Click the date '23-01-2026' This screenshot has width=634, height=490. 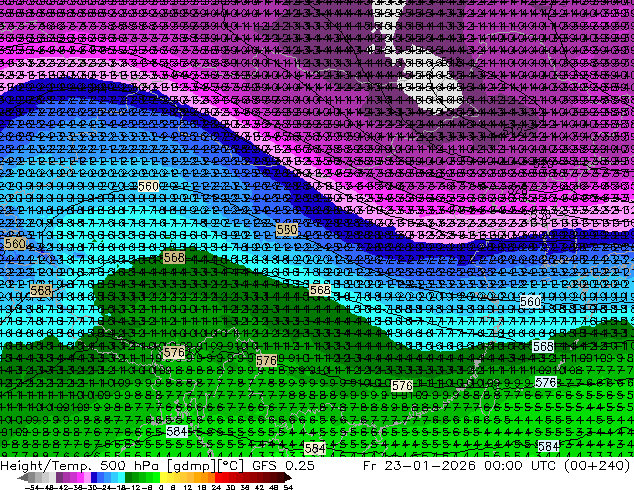coord(430,465)
